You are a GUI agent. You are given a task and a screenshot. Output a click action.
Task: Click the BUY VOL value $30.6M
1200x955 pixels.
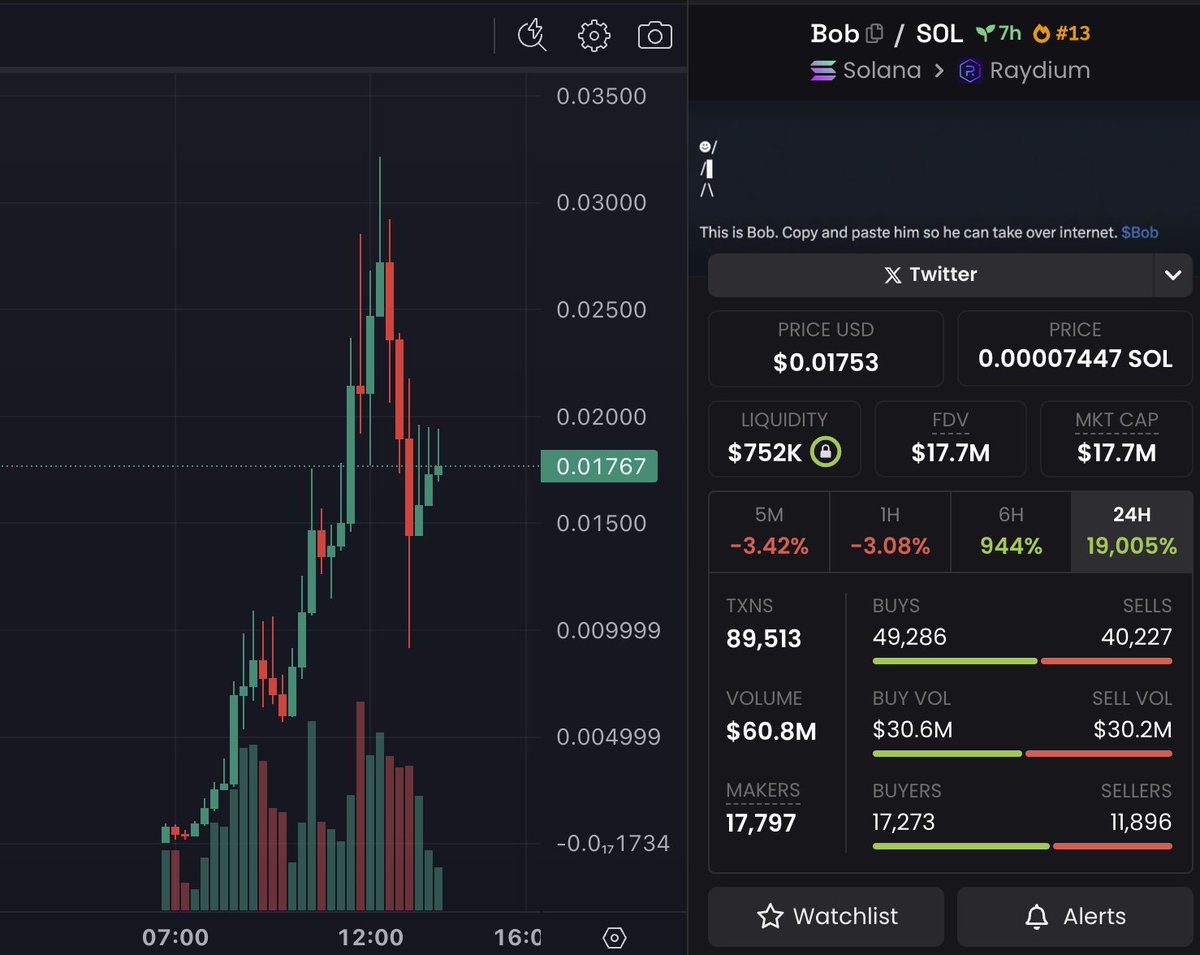(x=912, y=730)
